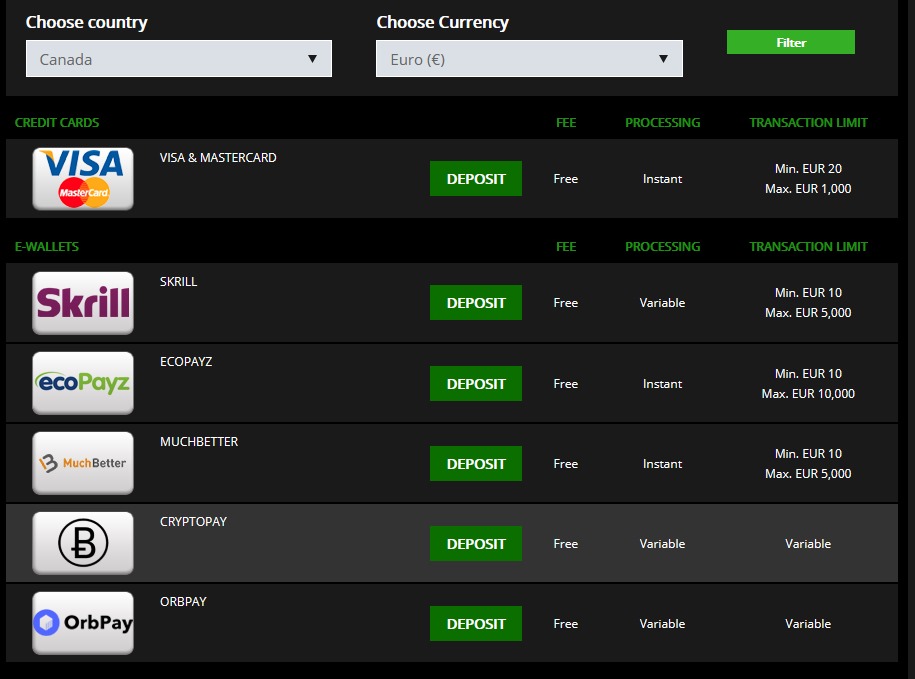Click Visa's Instant processing value

pyautogui.click(x=662, y=179)
